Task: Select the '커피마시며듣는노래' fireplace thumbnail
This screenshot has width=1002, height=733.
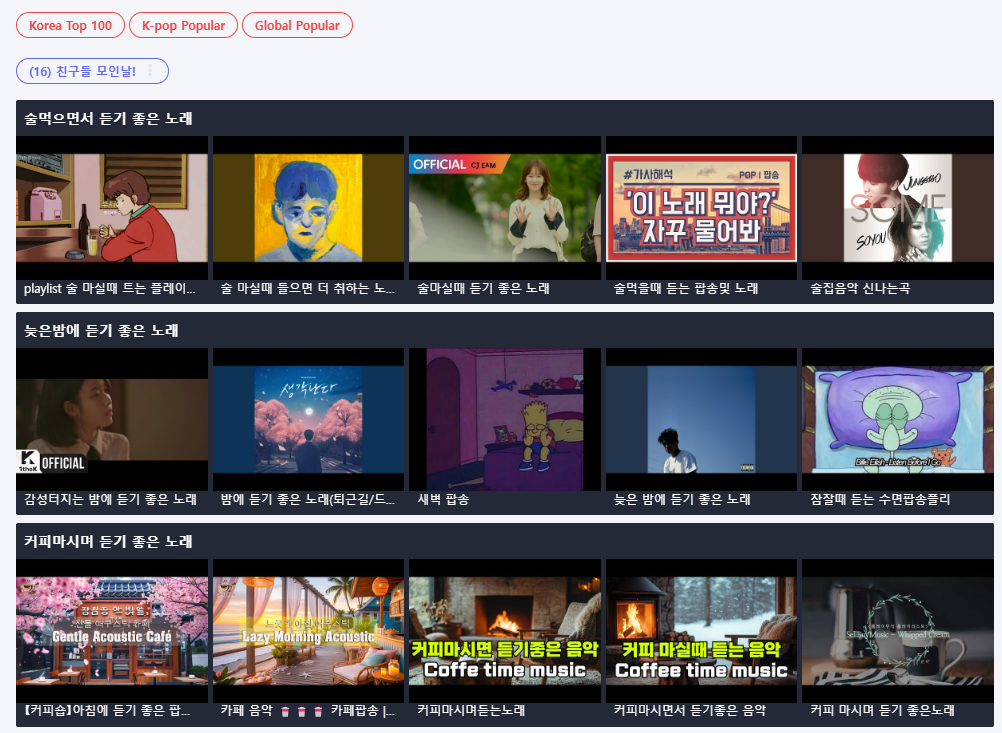Action: point(504,631)
